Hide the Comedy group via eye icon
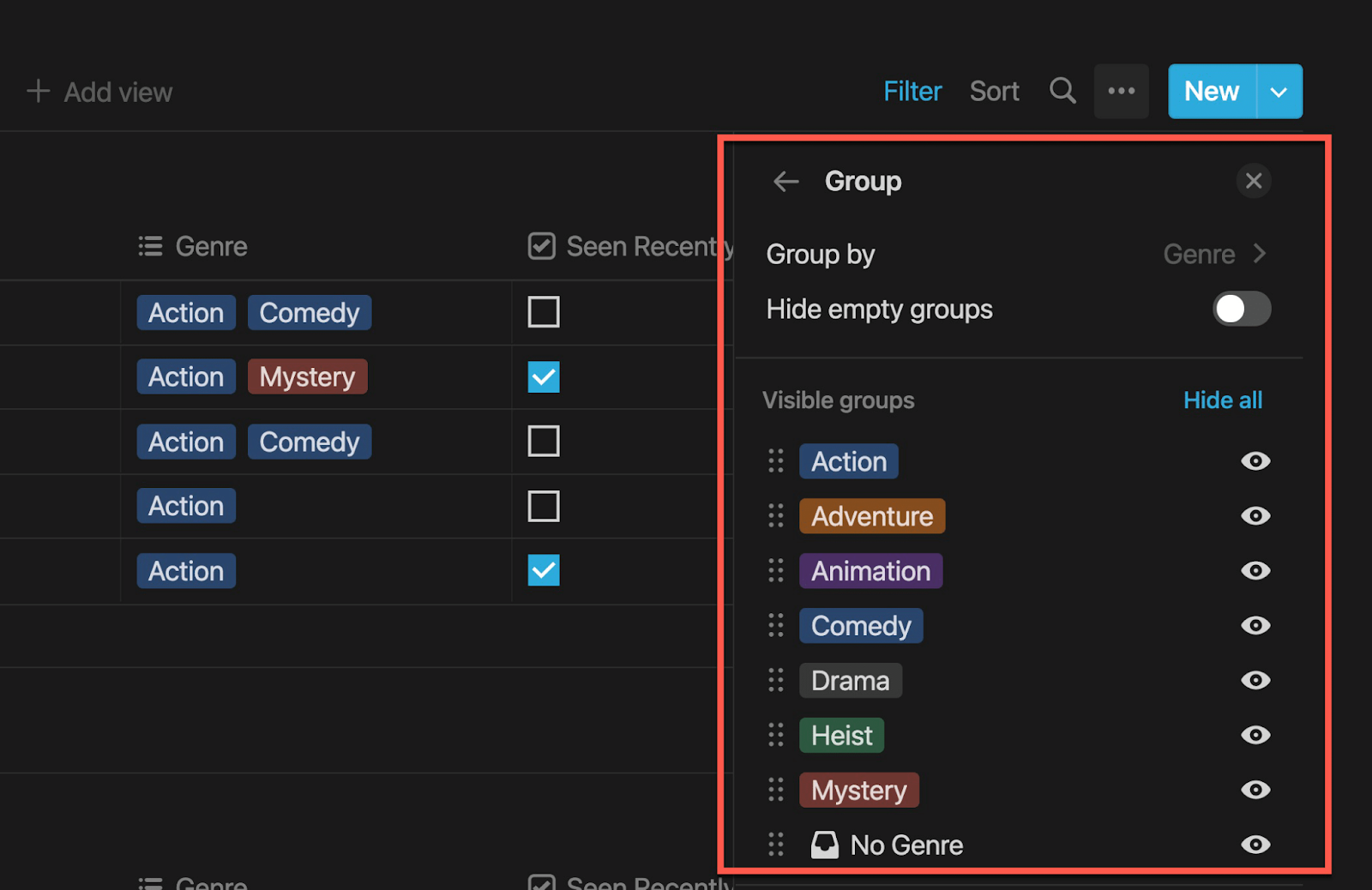 coord(1255,626)
